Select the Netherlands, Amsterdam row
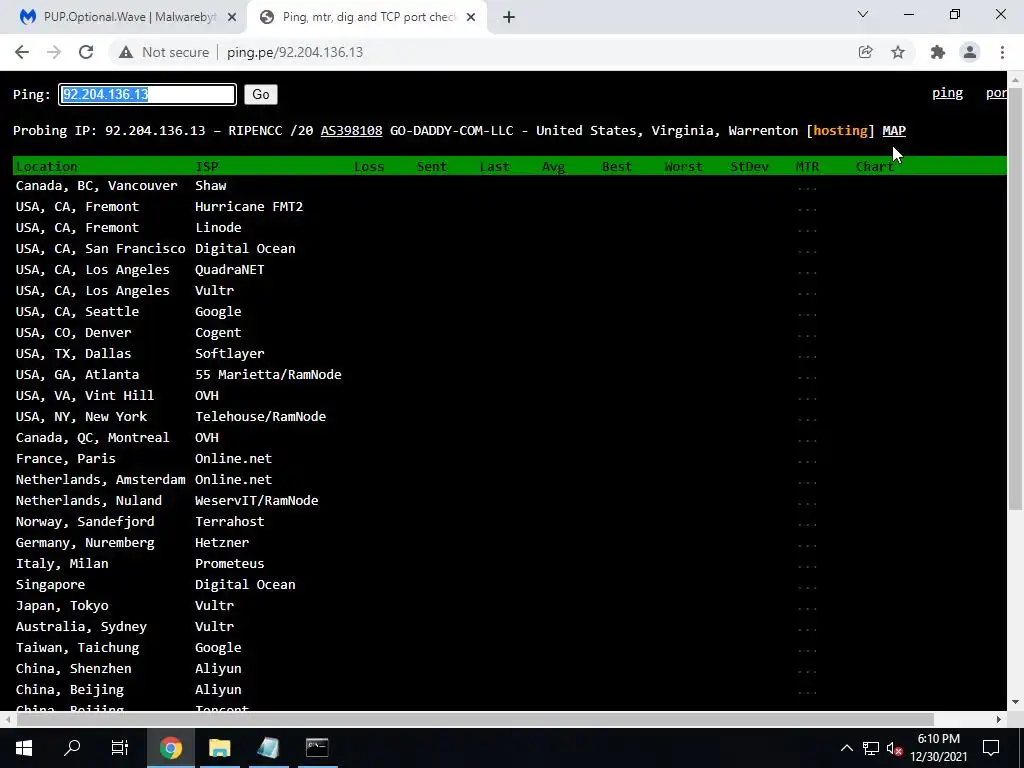Image resolution: width=1024 pixels, height=768 pixels. [509, 479]
